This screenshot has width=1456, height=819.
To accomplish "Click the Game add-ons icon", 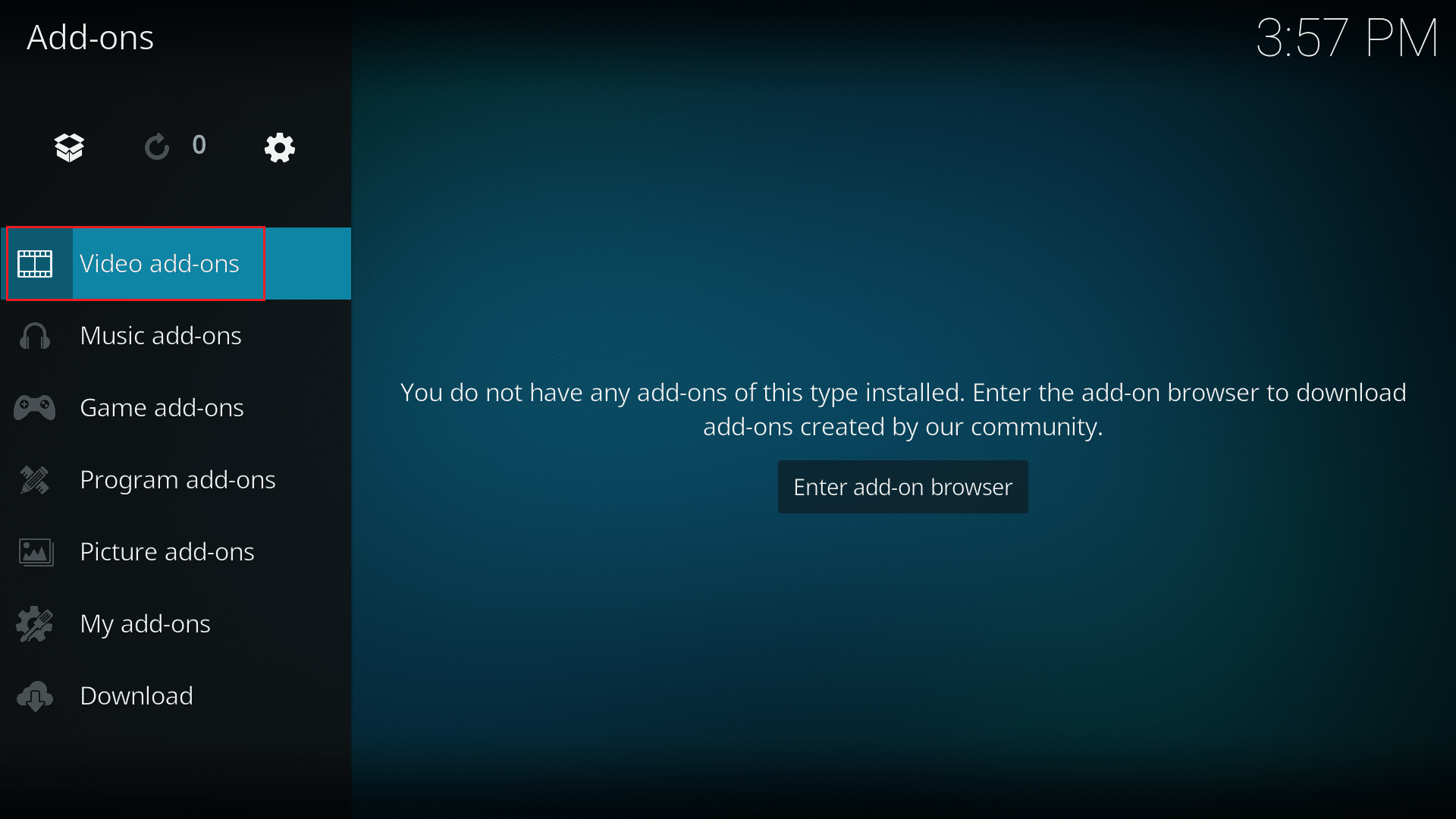I will coord(35,407).
